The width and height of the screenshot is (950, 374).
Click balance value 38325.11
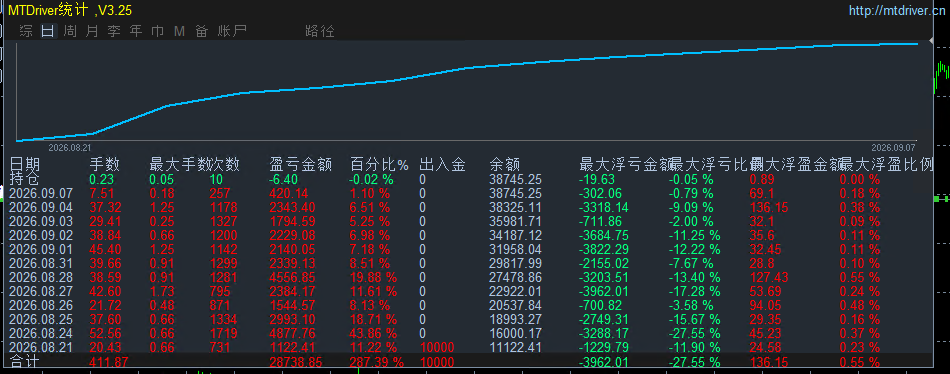click(x=516, y=207)
